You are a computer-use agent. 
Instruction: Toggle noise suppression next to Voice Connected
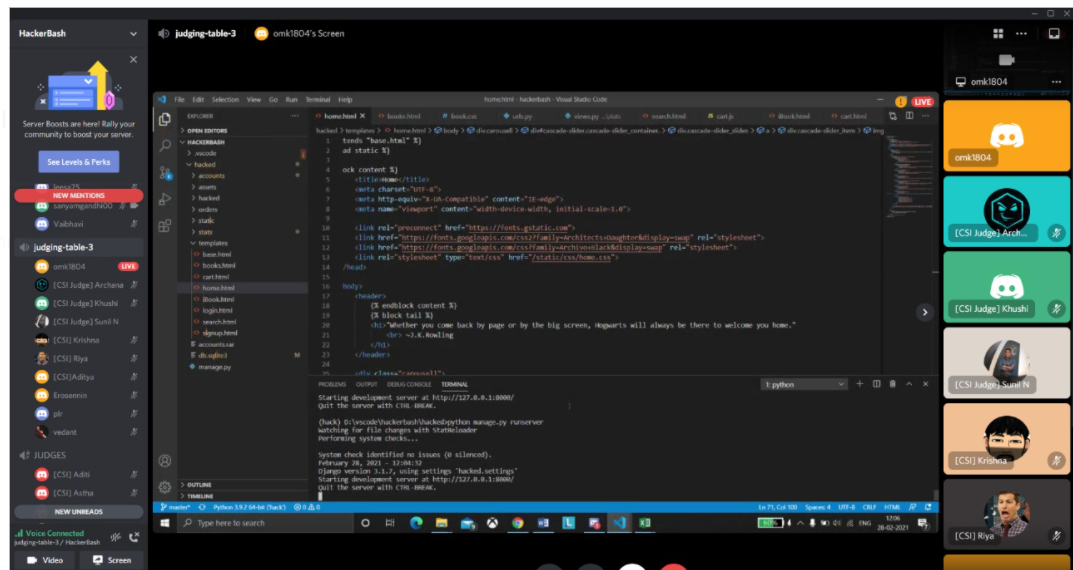(x=117, y=537)
